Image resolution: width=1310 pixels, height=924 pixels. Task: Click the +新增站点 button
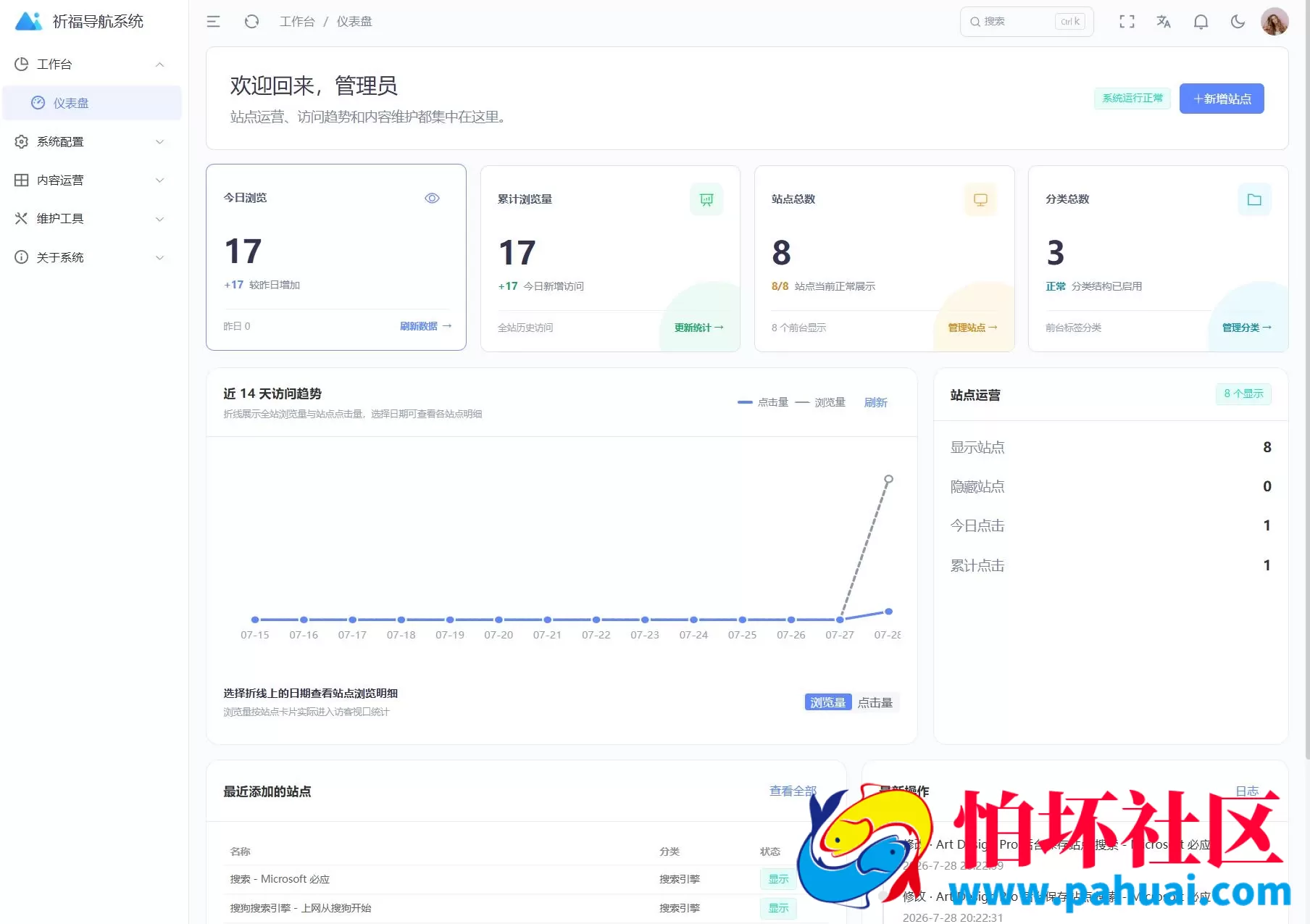pyautogui.click(x=1222, y=99)
